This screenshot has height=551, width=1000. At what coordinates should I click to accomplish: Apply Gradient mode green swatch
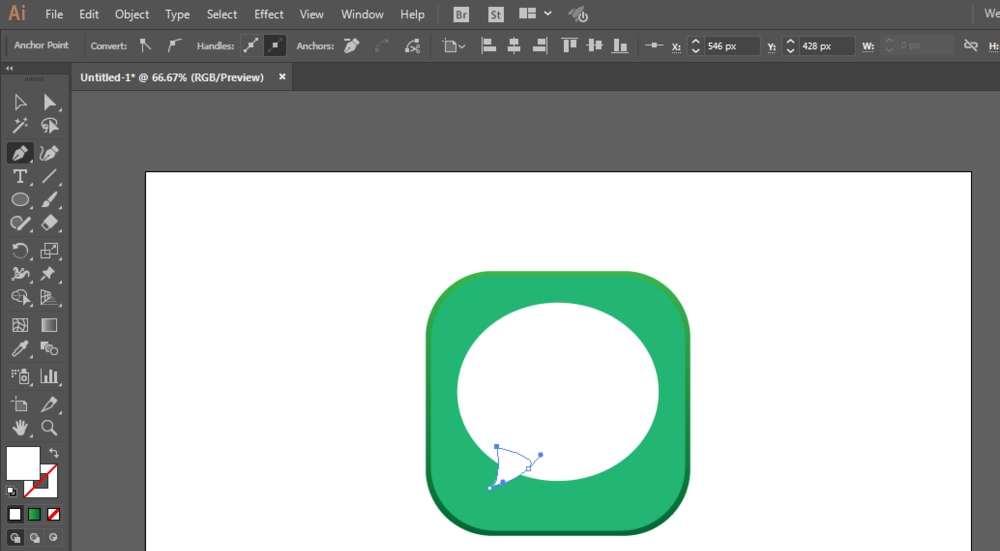[34, 514]
